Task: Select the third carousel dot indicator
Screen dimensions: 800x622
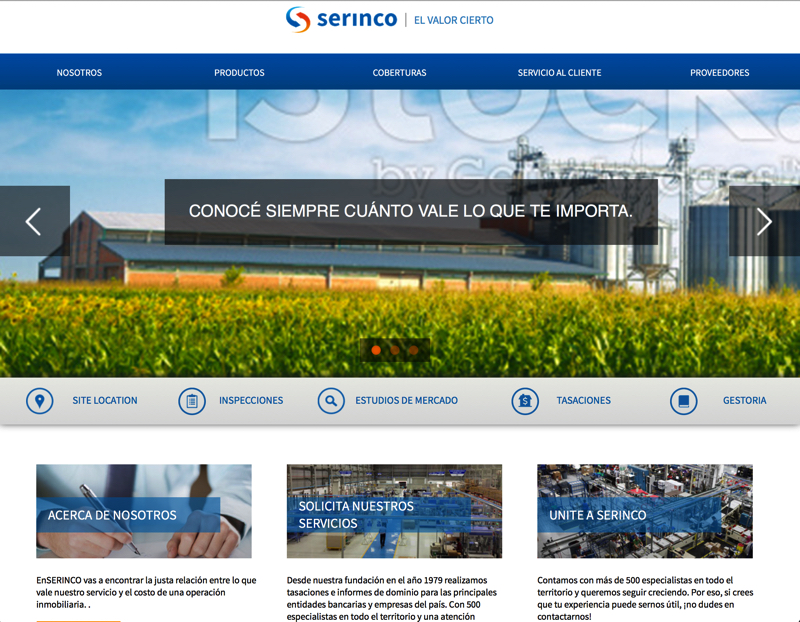Action: click(414, 350)
